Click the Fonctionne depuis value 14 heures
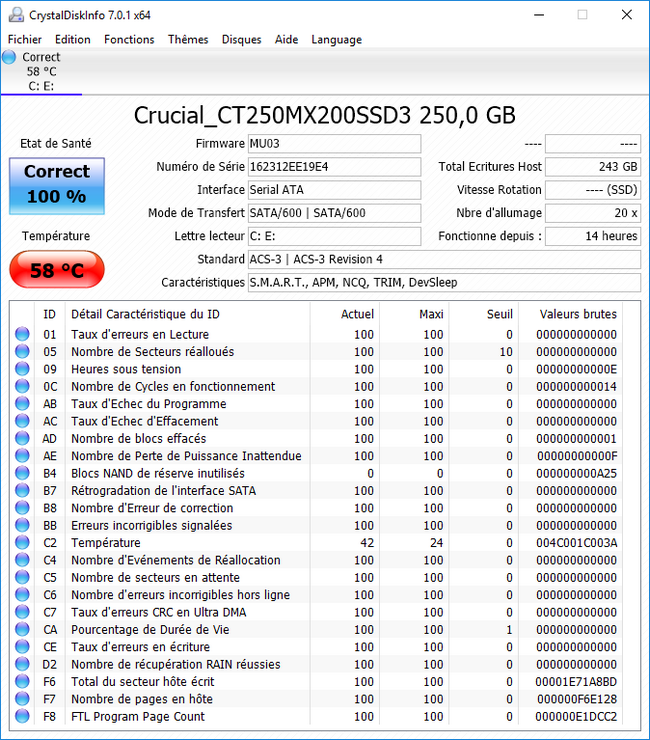 [x=593, y=236]
